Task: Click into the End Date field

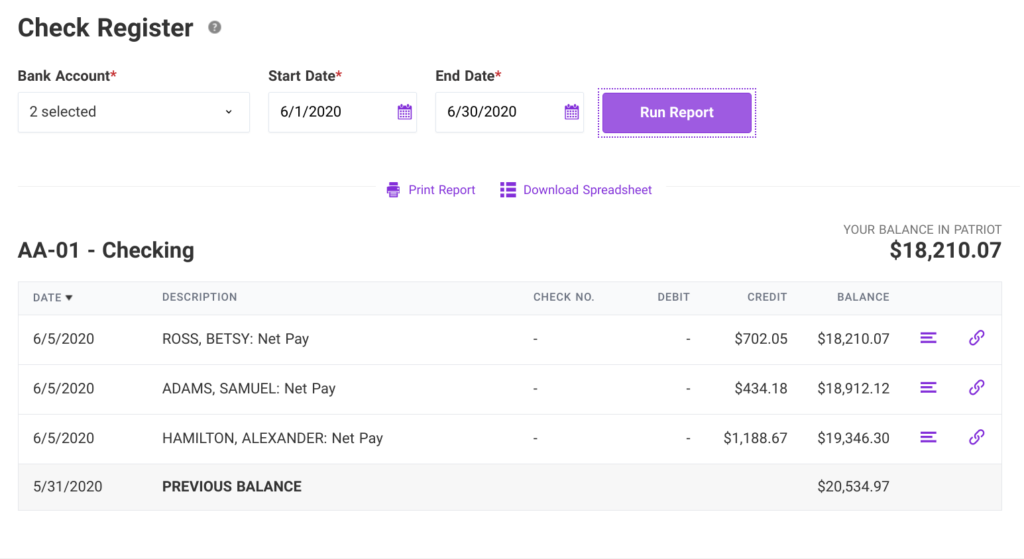Action: (x=497, y=112)
